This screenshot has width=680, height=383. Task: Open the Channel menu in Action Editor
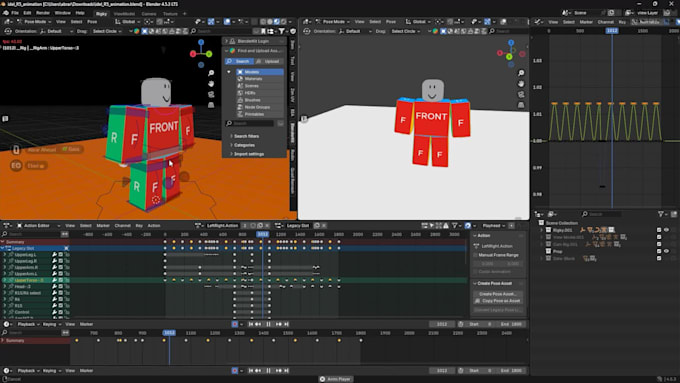[122, 226]
